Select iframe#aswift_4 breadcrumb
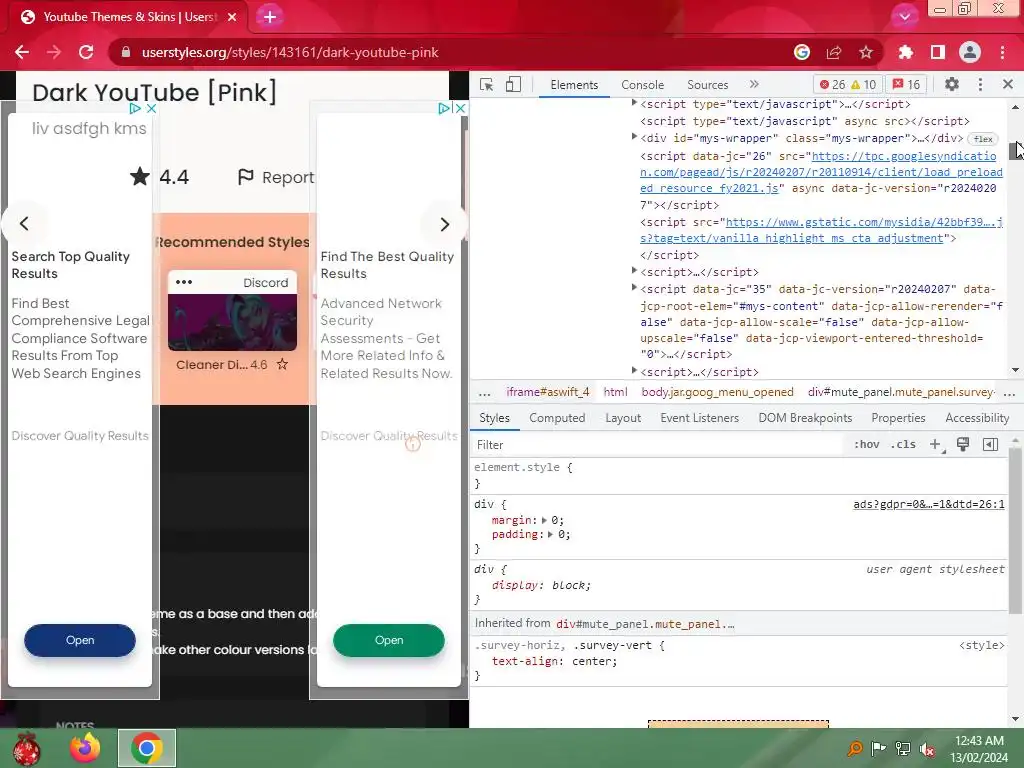The height and width of the screenshot is (768, 1024). 547,392
